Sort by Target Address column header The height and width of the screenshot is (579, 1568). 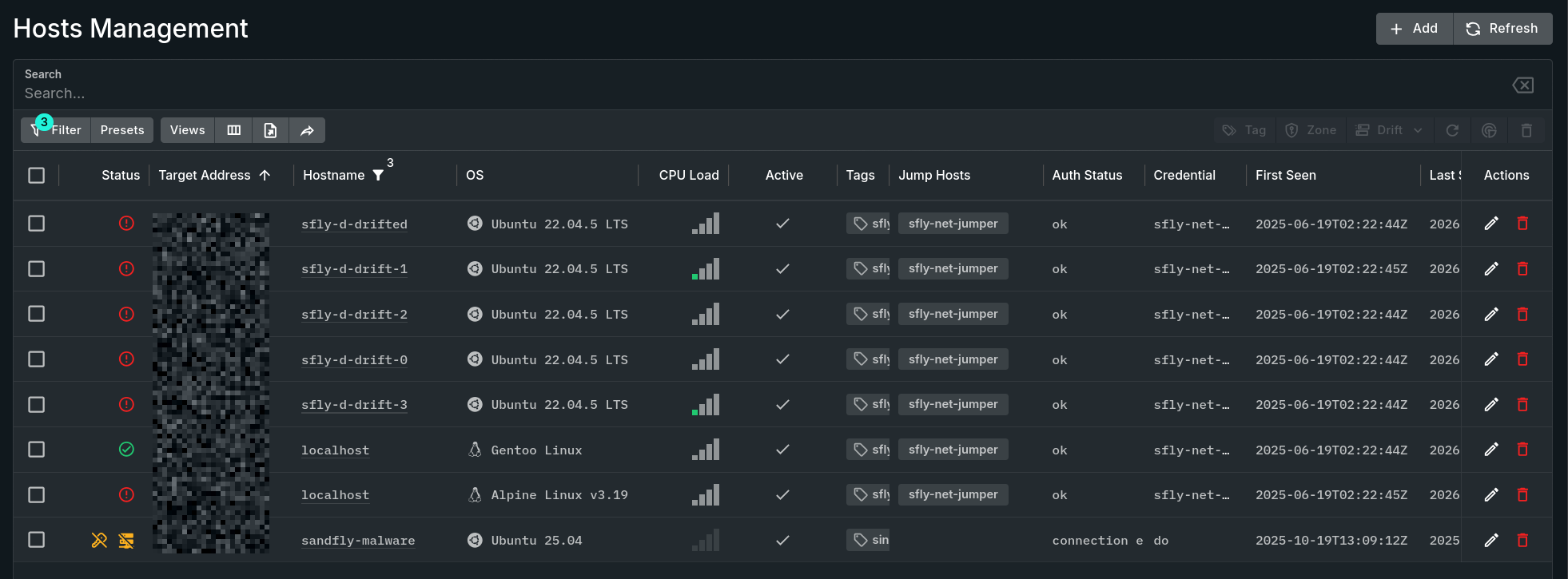click(205, 176)
